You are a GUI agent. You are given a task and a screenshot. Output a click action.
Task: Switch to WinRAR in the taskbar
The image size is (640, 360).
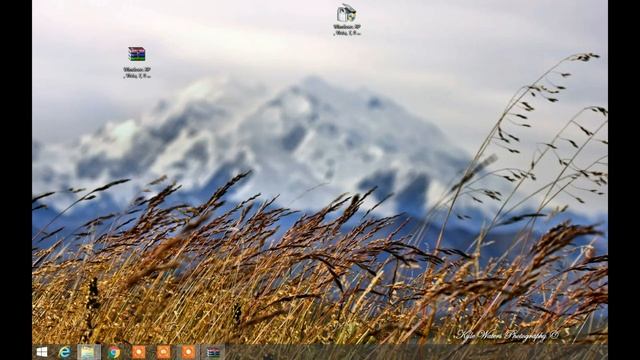[x=213, y=352]
